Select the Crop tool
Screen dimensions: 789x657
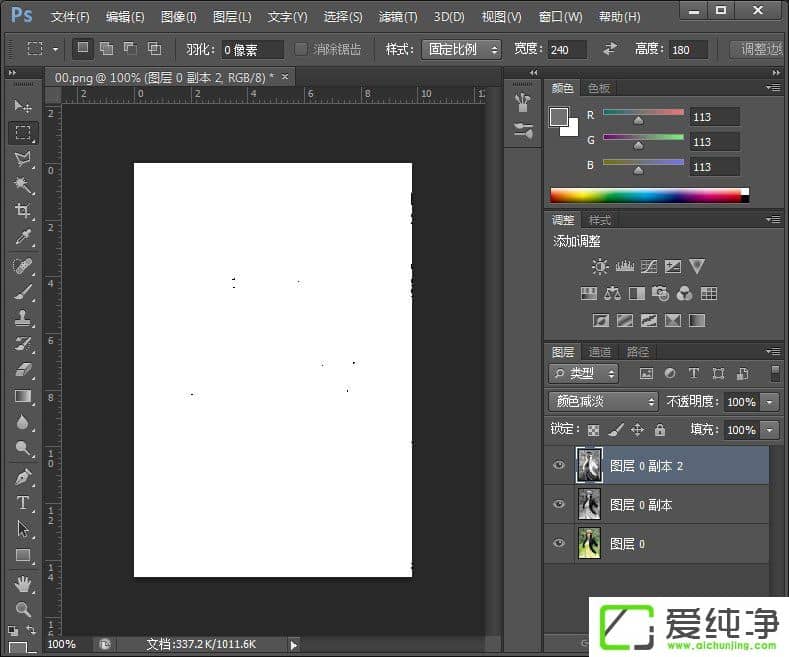[x=23, y=211]
